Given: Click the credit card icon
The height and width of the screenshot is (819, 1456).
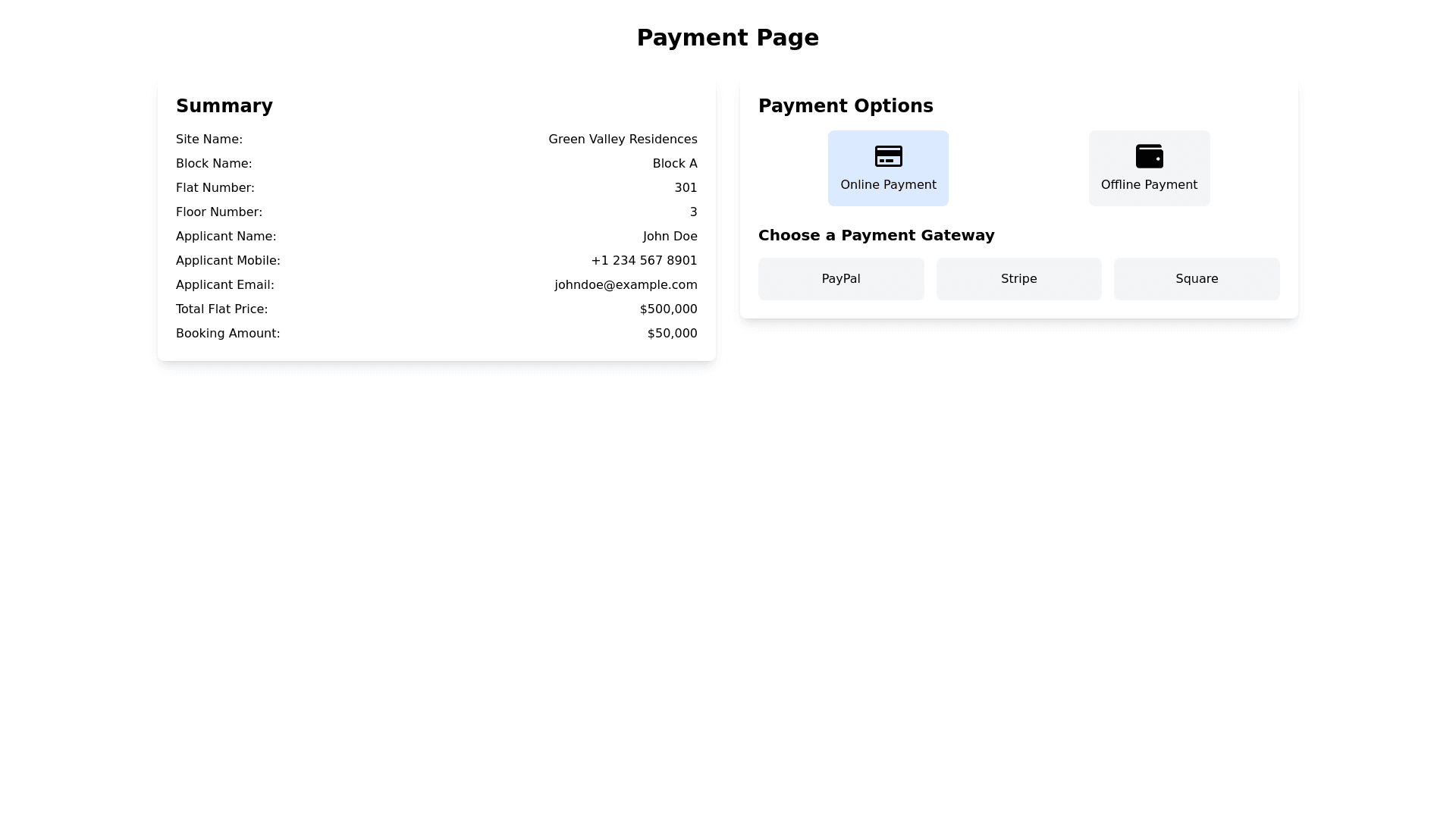Looking at the screenshot, I should coord(888,156).
